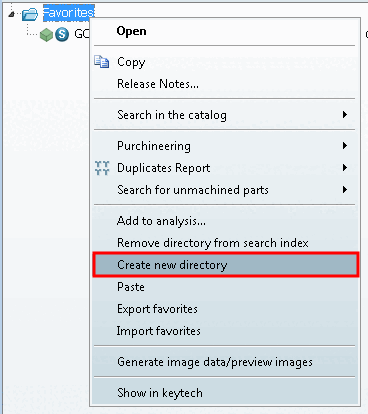
Task: Expand the Duplicates Report submenu arrow
Action: click(x=345, y=168)
